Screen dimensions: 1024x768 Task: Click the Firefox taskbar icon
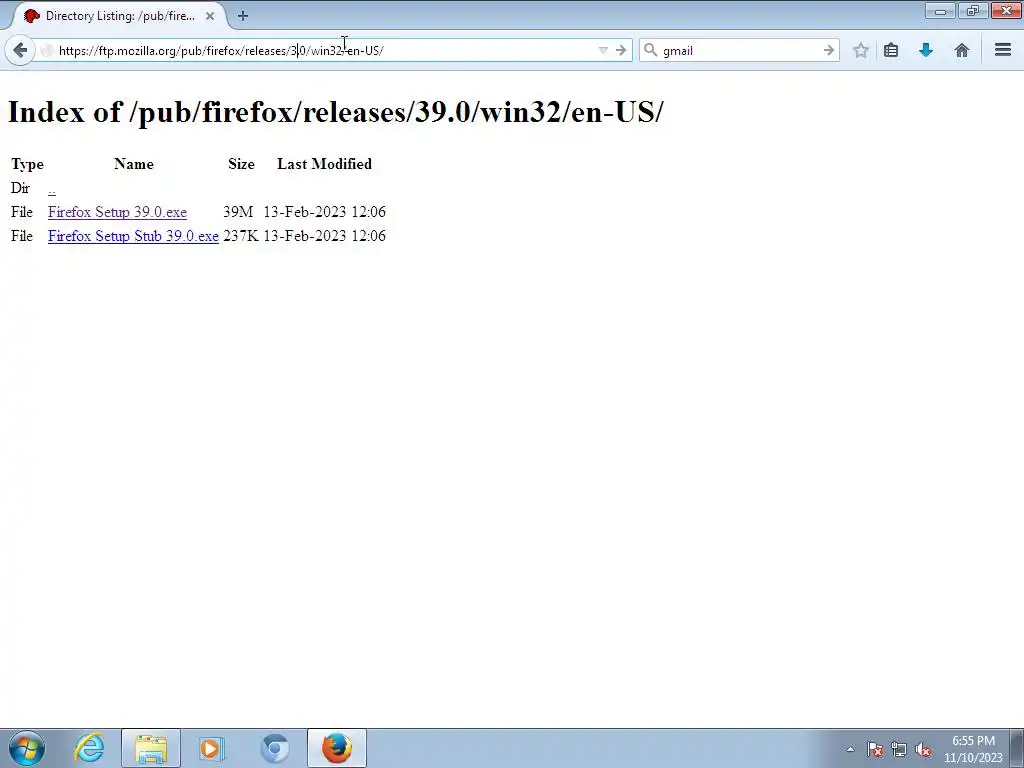click(x=337, y=748)
